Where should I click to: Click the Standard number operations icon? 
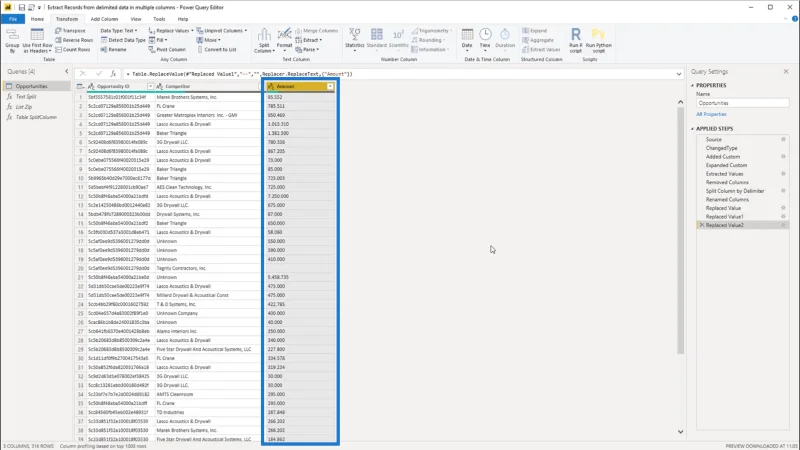[x=377, y=39]
